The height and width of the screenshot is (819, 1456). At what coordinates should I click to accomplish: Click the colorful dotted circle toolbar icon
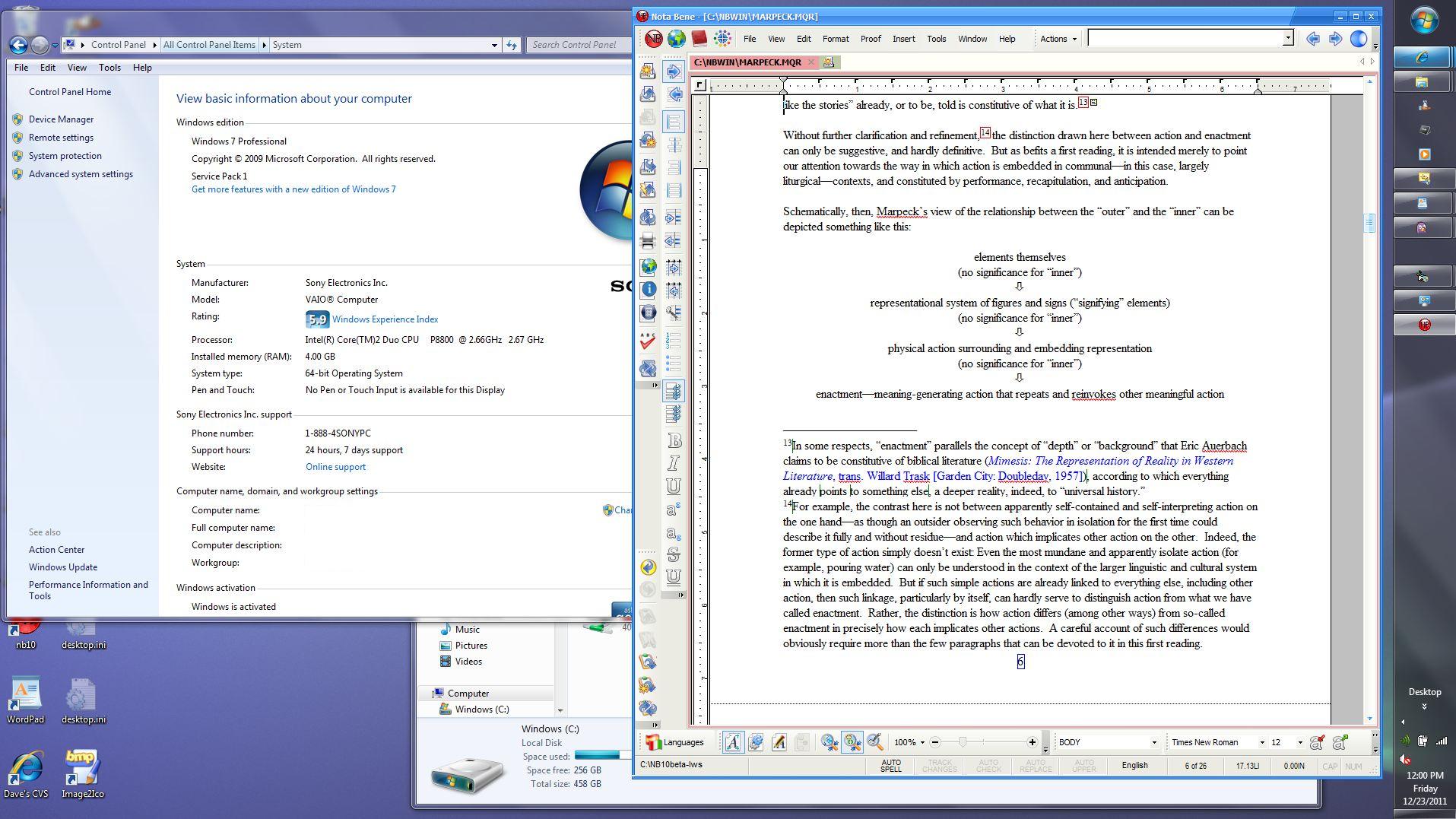coord(722,39)
